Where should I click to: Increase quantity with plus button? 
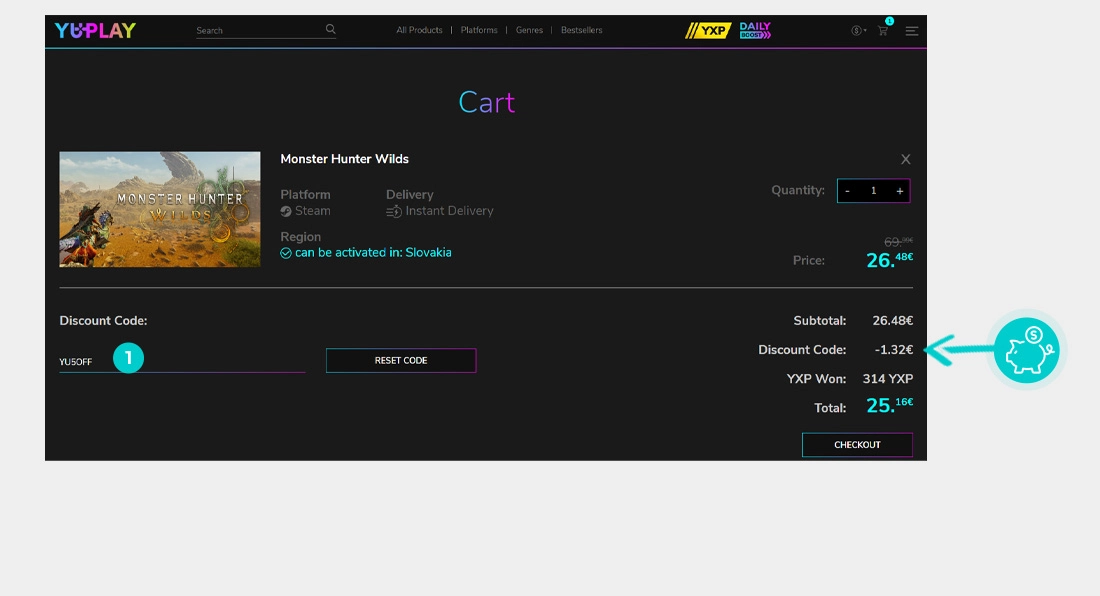(x=899, y=191)
